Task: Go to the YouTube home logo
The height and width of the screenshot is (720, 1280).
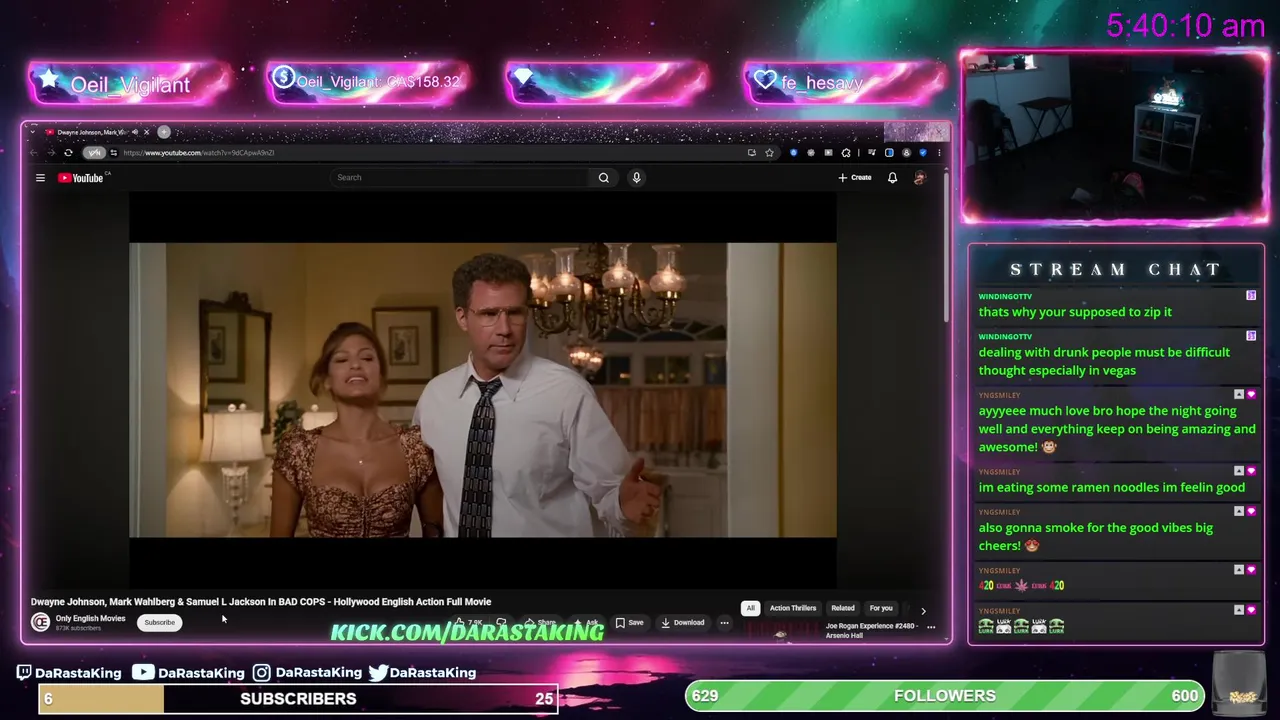Action: point(81,178)
